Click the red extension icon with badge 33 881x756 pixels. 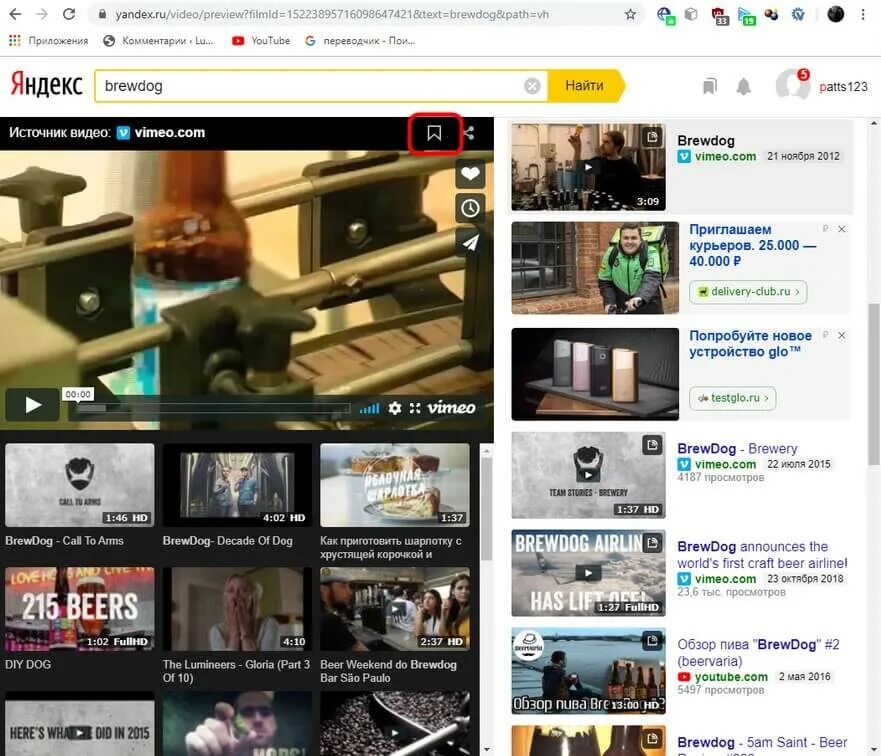pos(719,16)
